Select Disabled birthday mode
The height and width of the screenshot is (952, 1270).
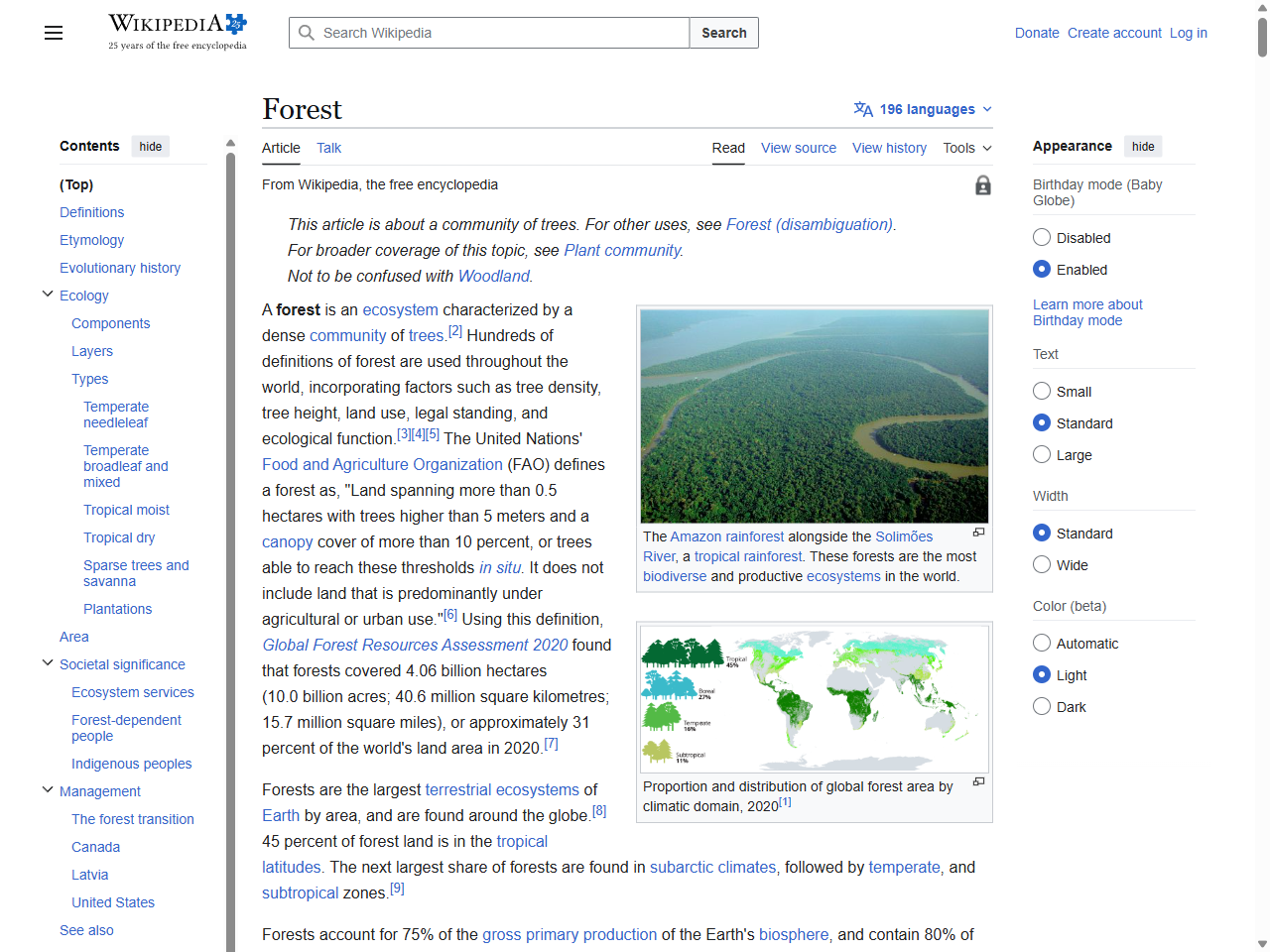click(x=1042, y=237)
